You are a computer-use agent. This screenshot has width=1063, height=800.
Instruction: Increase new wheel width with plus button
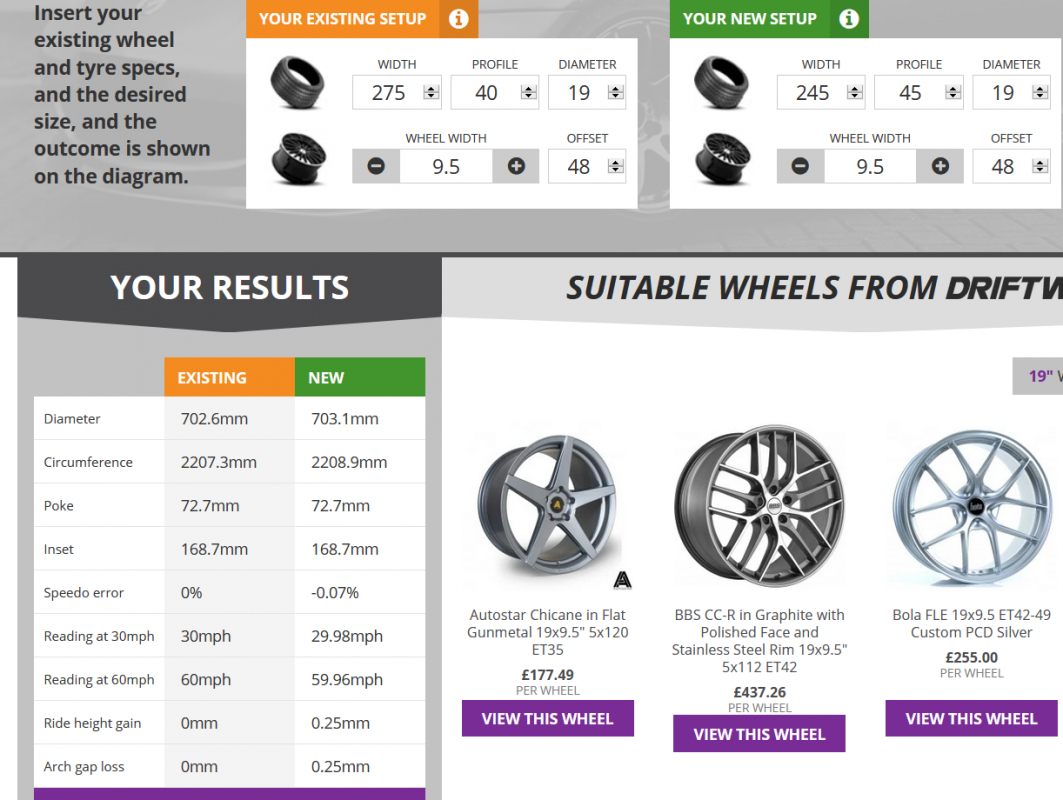940,166
